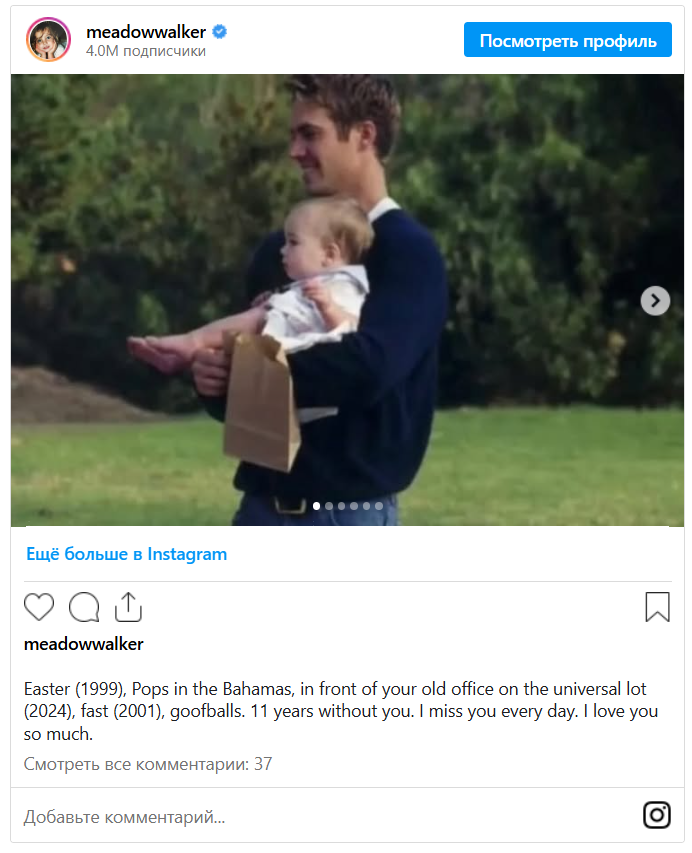Select the last carousel dot indicator

tap(379, 506)
